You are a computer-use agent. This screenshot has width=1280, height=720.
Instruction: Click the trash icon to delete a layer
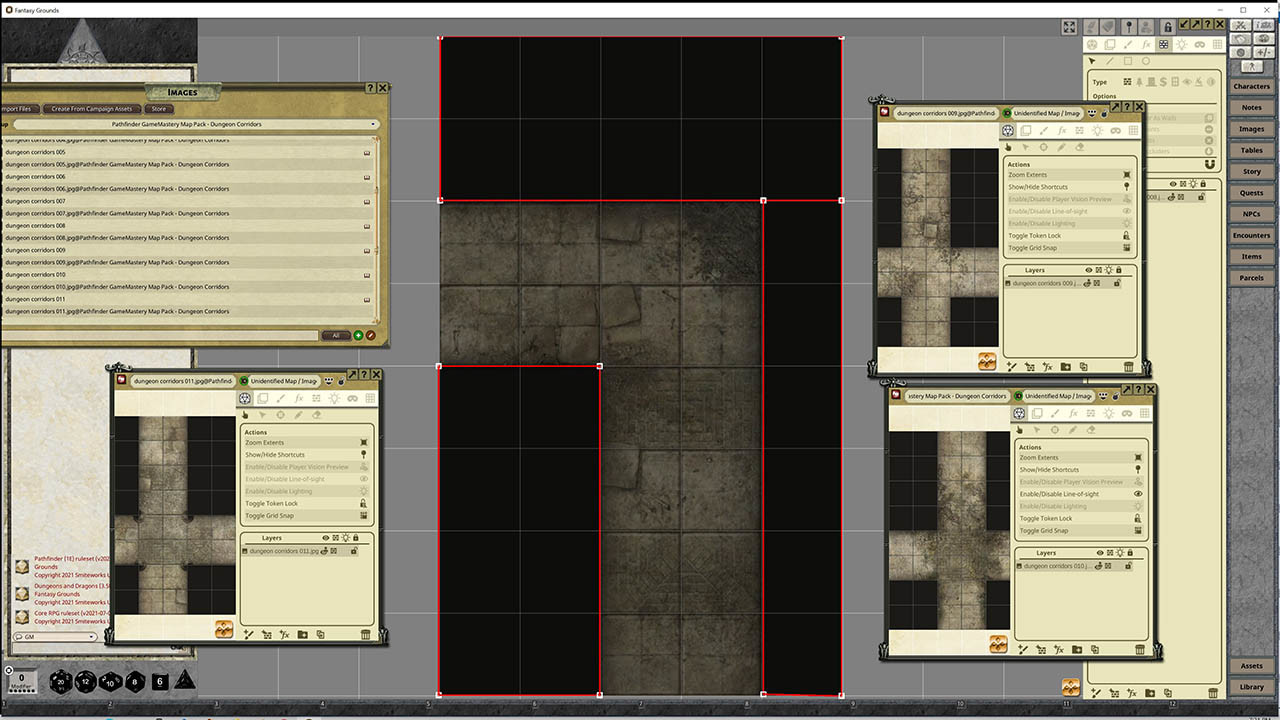[365, 634]
